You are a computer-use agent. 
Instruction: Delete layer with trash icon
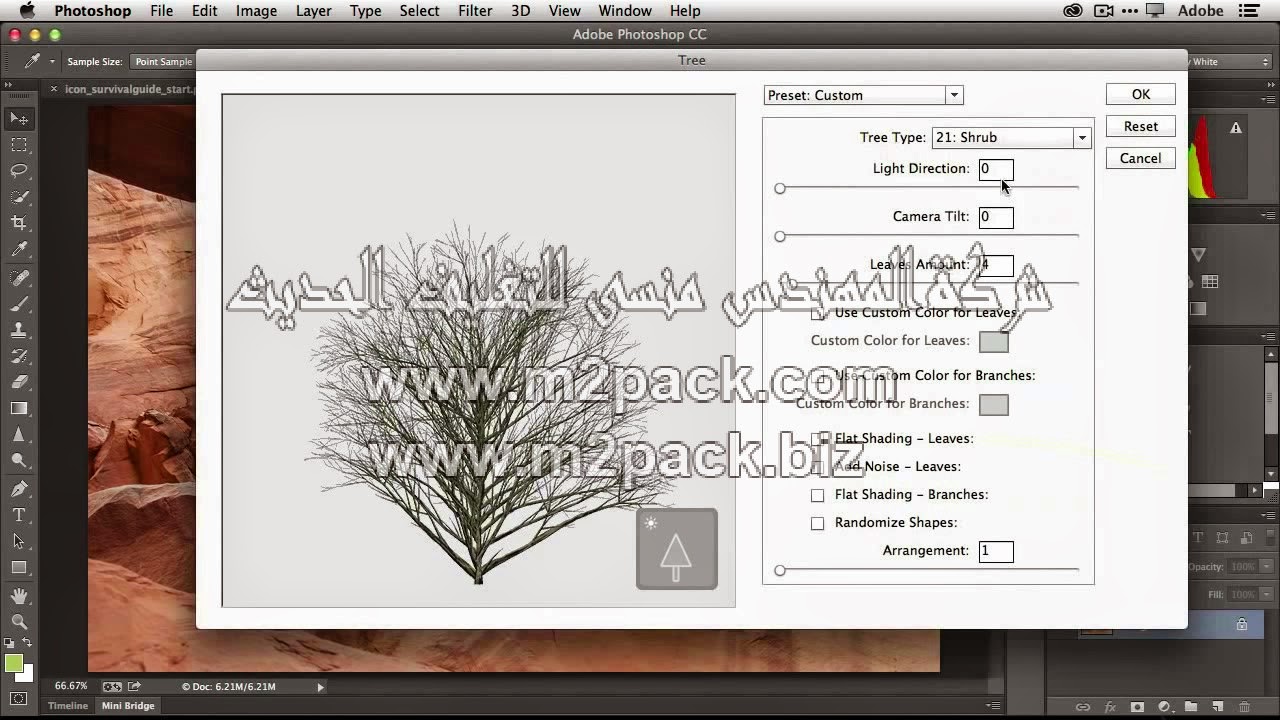(1246, 707)
